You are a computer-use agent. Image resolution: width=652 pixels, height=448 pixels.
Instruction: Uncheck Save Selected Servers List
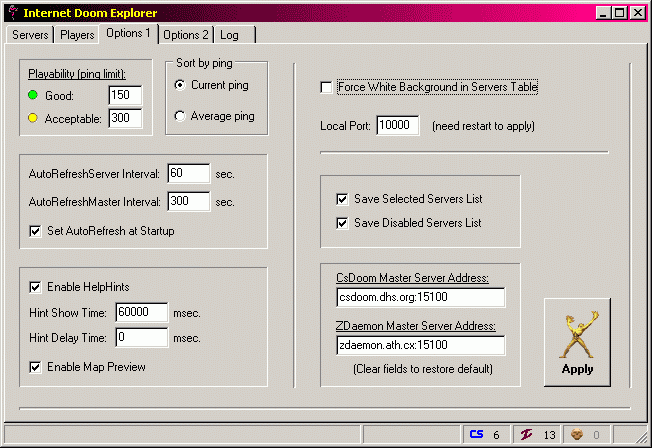(342, 199)
